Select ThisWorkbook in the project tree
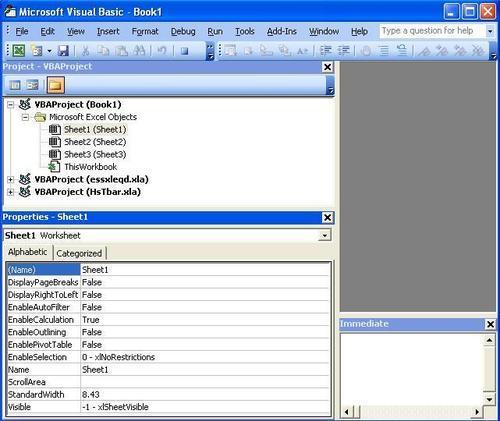500x421 pixels. coord(90,167)
